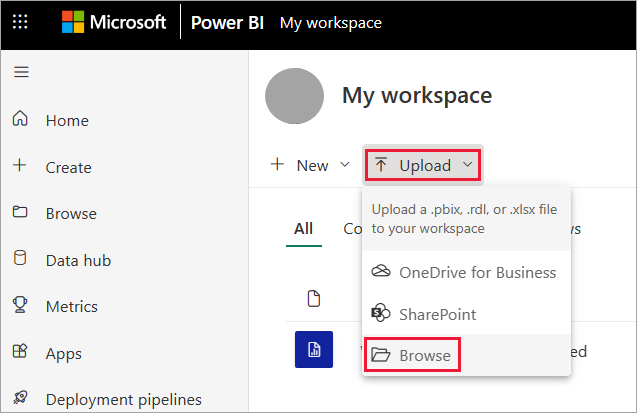
Task: Click My workspace in the top bar
Action: coord(331,23)
